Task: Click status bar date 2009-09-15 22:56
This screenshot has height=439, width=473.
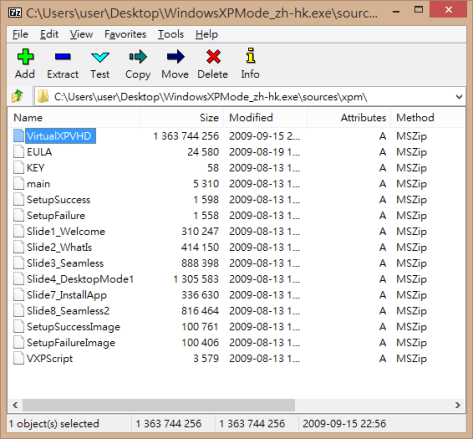Action: pyautogui.click(x=344, y=423)
